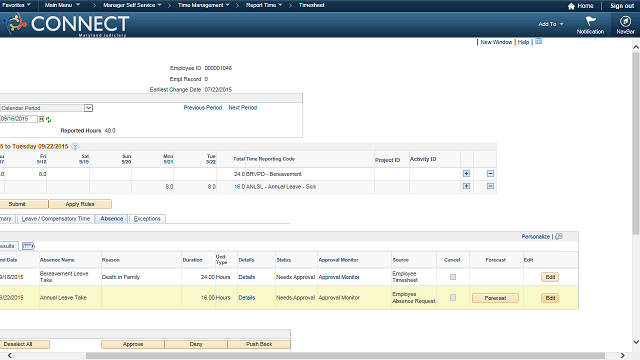Click the zoom grid icon beside Personalize

559,236
